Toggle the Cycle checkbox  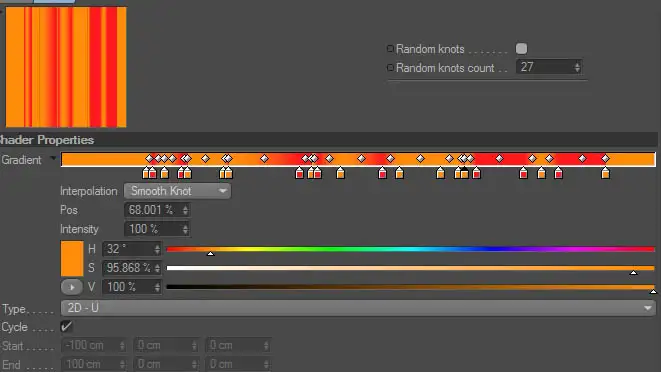66,326
